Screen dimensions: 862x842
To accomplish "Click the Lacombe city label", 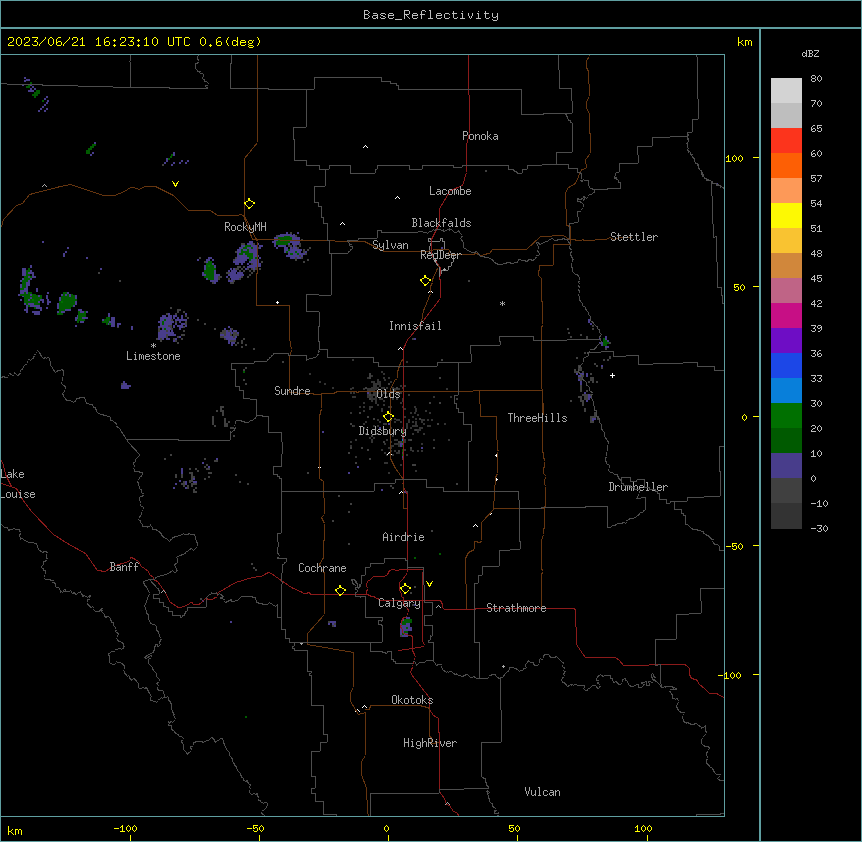I will (450, 191).
